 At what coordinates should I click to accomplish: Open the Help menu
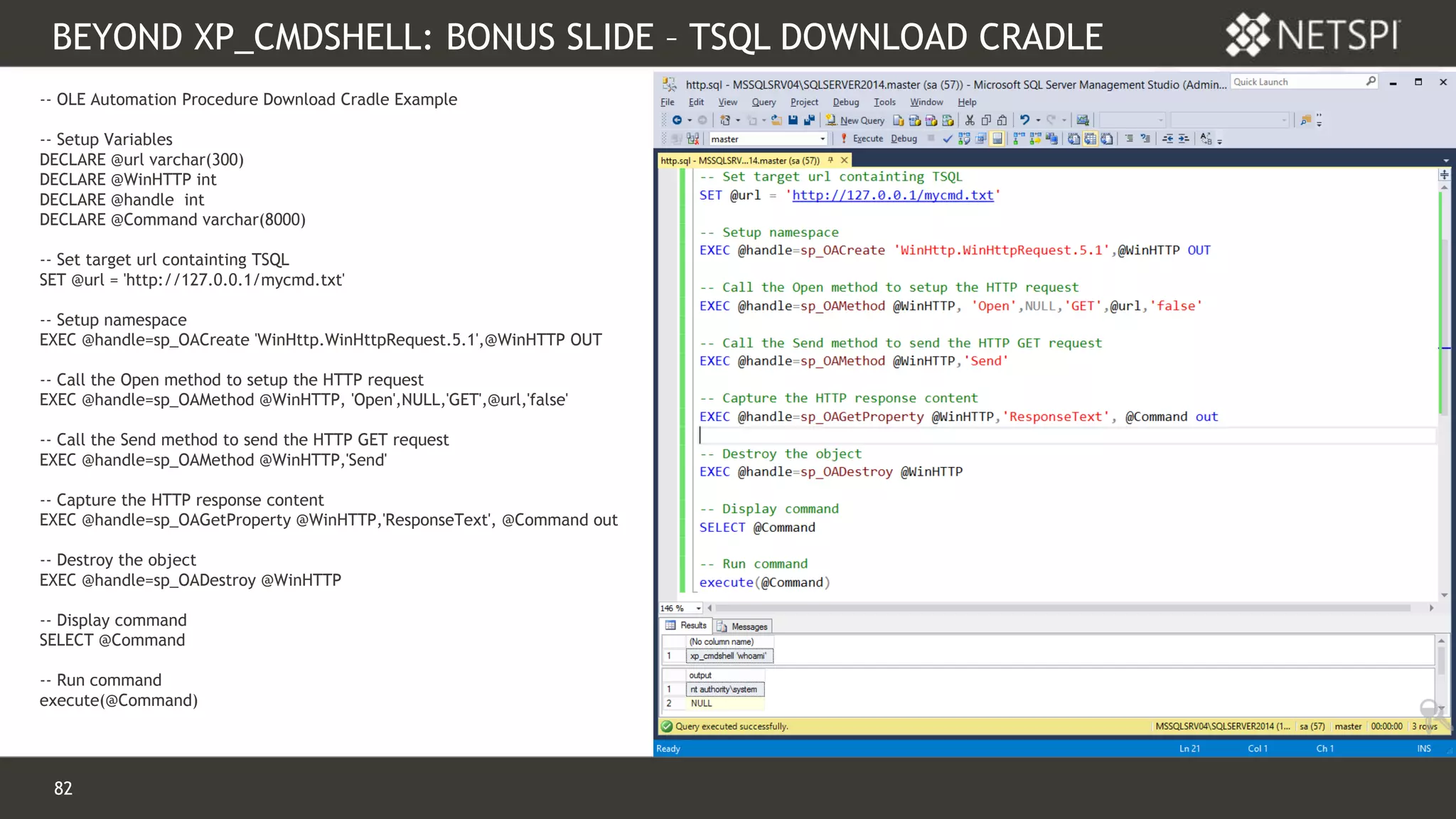(x=967, y=102)
